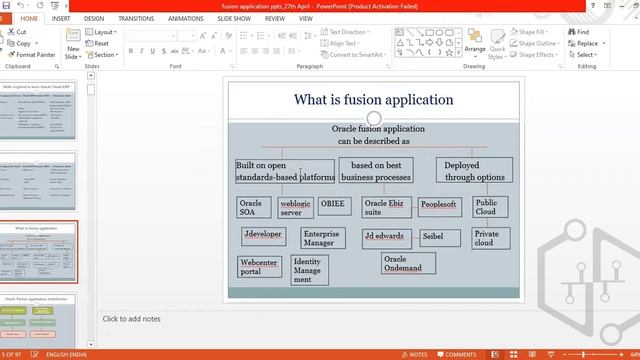Open the Layout dropdown
Image resolution: width=640 pixels, height=360 pixels.
(x=101, y=32)
